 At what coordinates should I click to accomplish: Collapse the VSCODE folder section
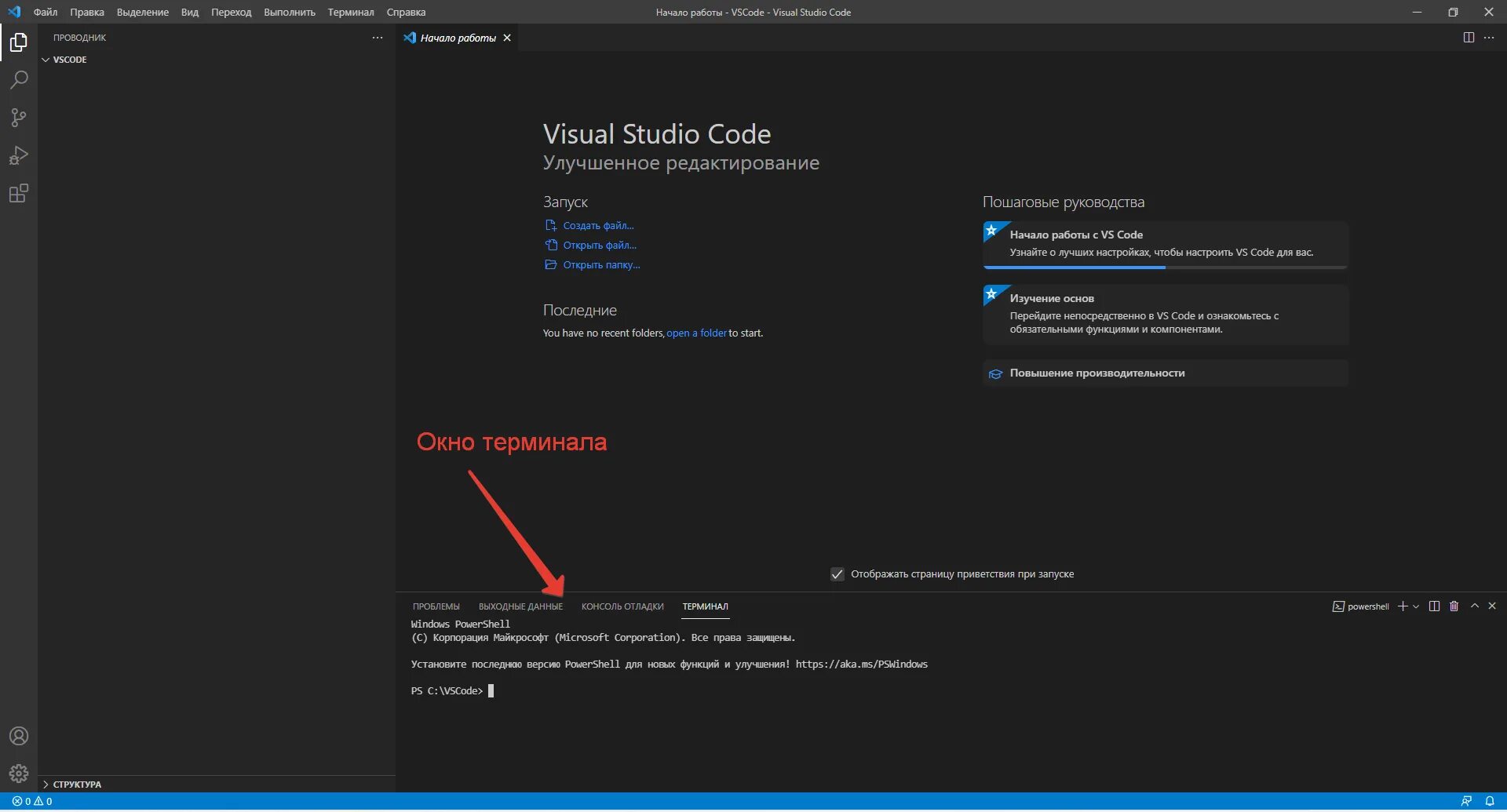tap(46, 60)
